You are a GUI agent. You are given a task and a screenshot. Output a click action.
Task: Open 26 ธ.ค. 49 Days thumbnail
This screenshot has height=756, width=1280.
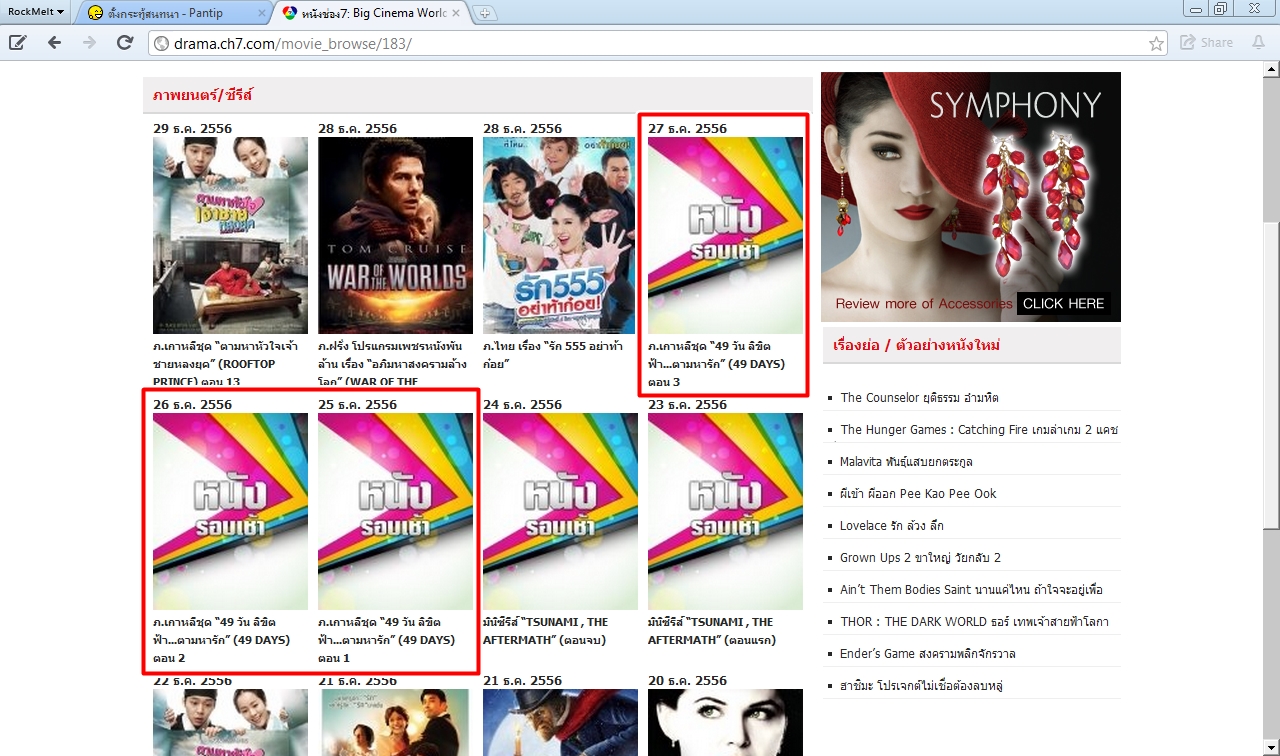point(230,511)
